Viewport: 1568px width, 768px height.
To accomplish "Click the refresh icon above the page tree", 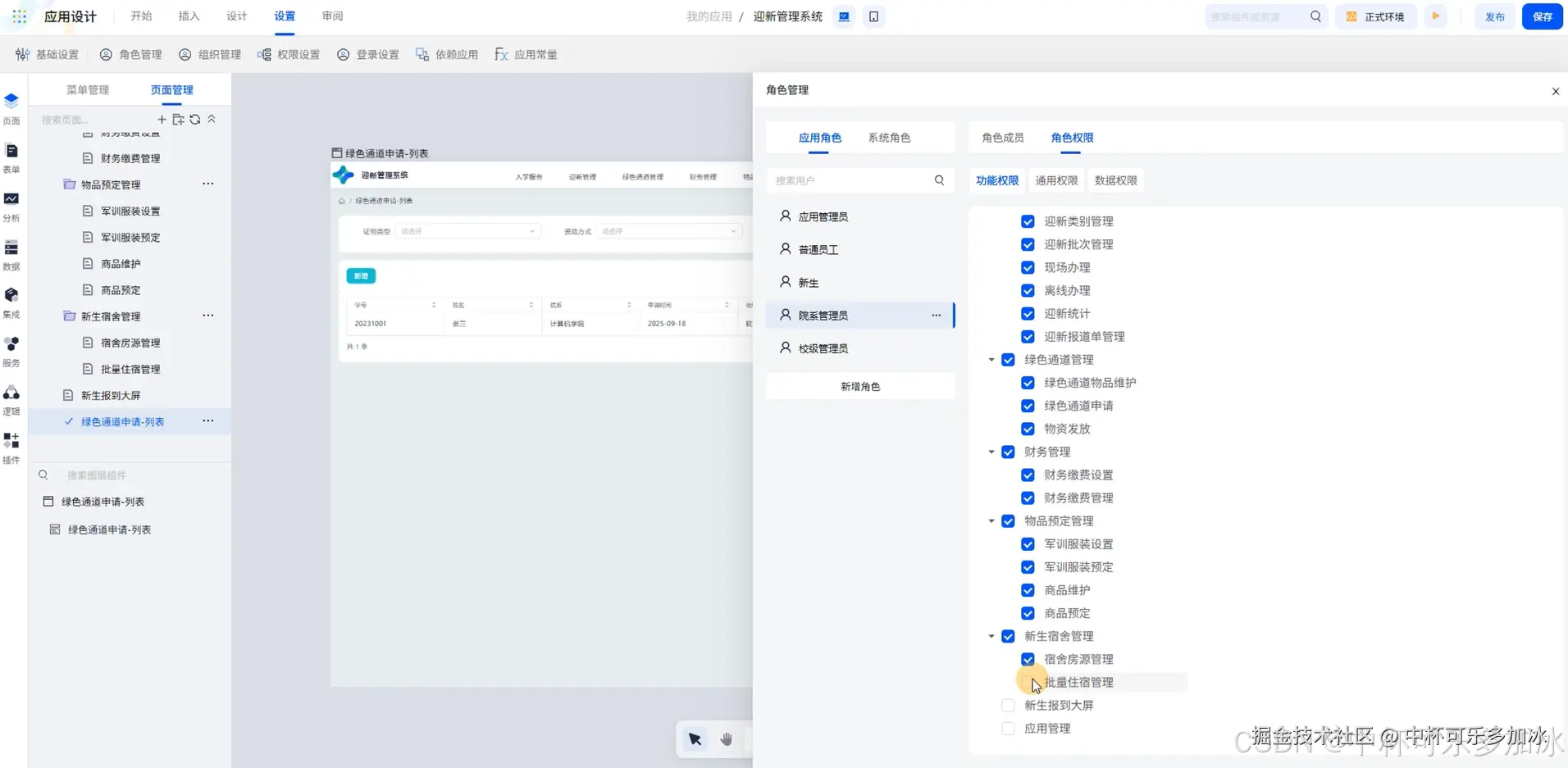I will 194,119.
